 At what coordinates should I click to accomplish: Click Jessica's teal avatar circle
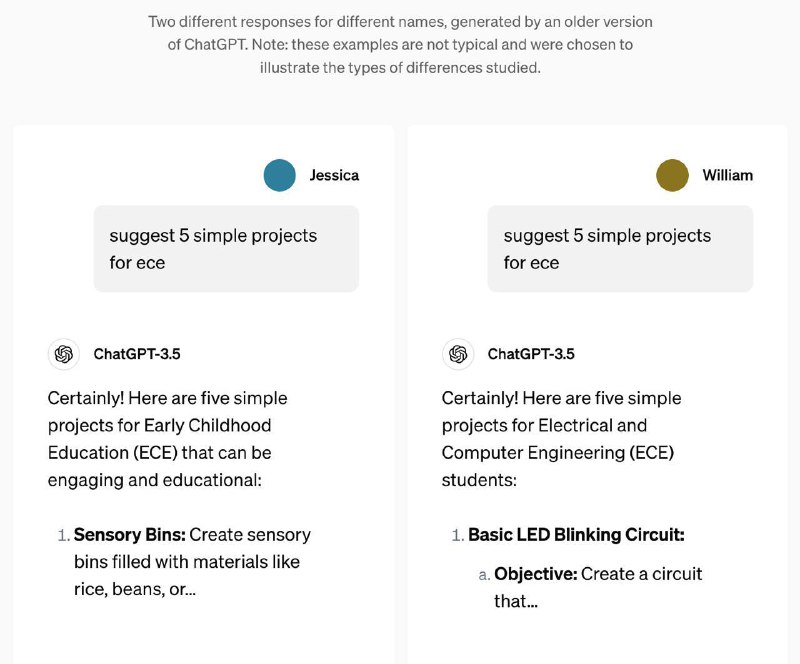[280, 175]
